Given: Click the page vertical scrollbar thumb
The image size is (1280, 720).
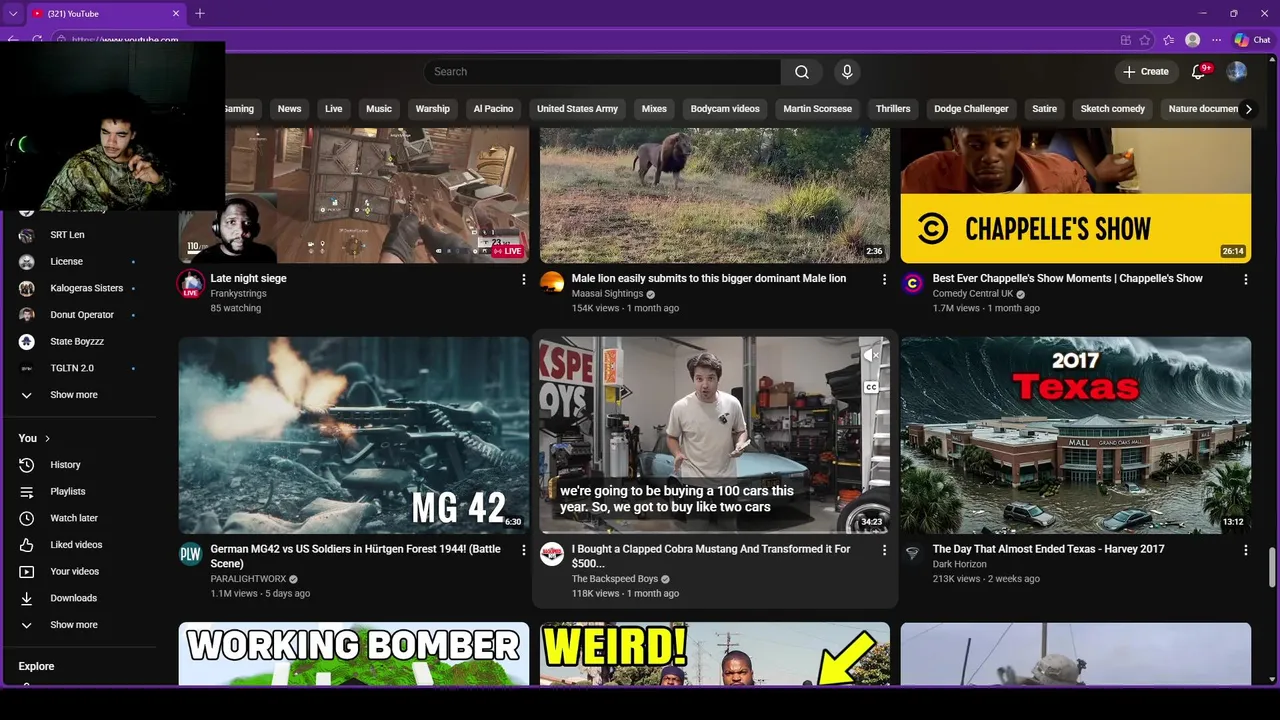Looking at the screenshot, I should pyautogui.click(x=1272, y=568).
